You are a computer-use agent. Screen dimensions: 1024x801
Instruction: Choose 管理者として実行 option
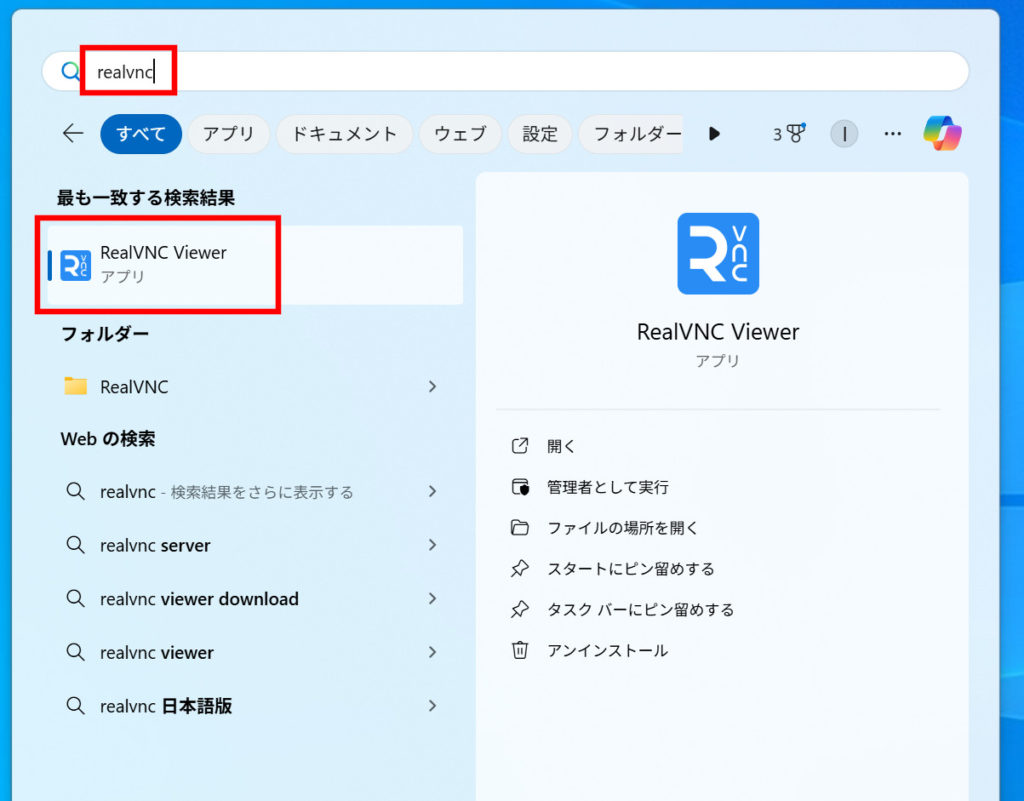point(607,487)
